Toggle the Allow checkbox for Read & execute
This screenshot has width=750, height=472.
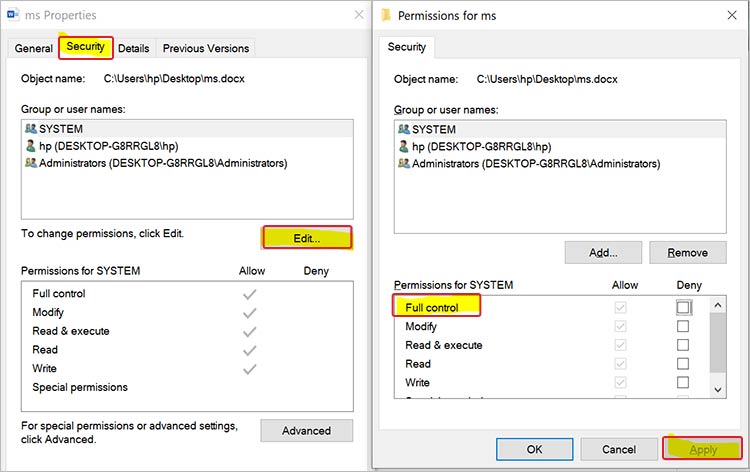point(620,345)
